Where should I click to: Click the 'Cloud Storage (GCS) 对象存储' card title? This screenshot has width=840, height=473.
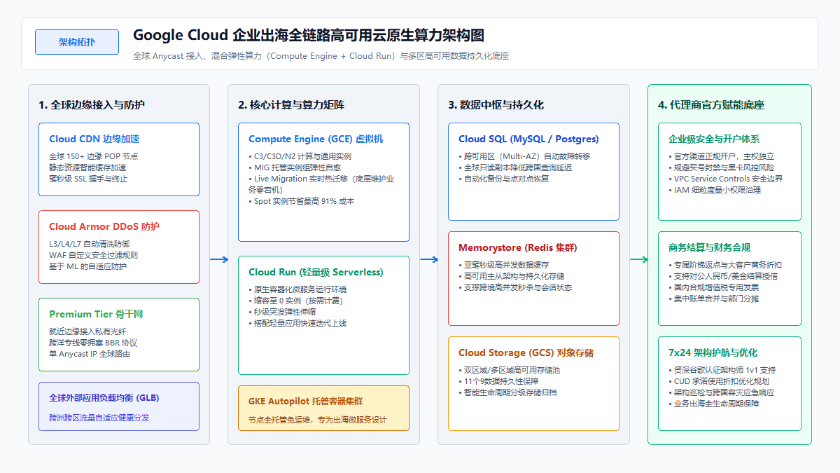click(526, 352)
